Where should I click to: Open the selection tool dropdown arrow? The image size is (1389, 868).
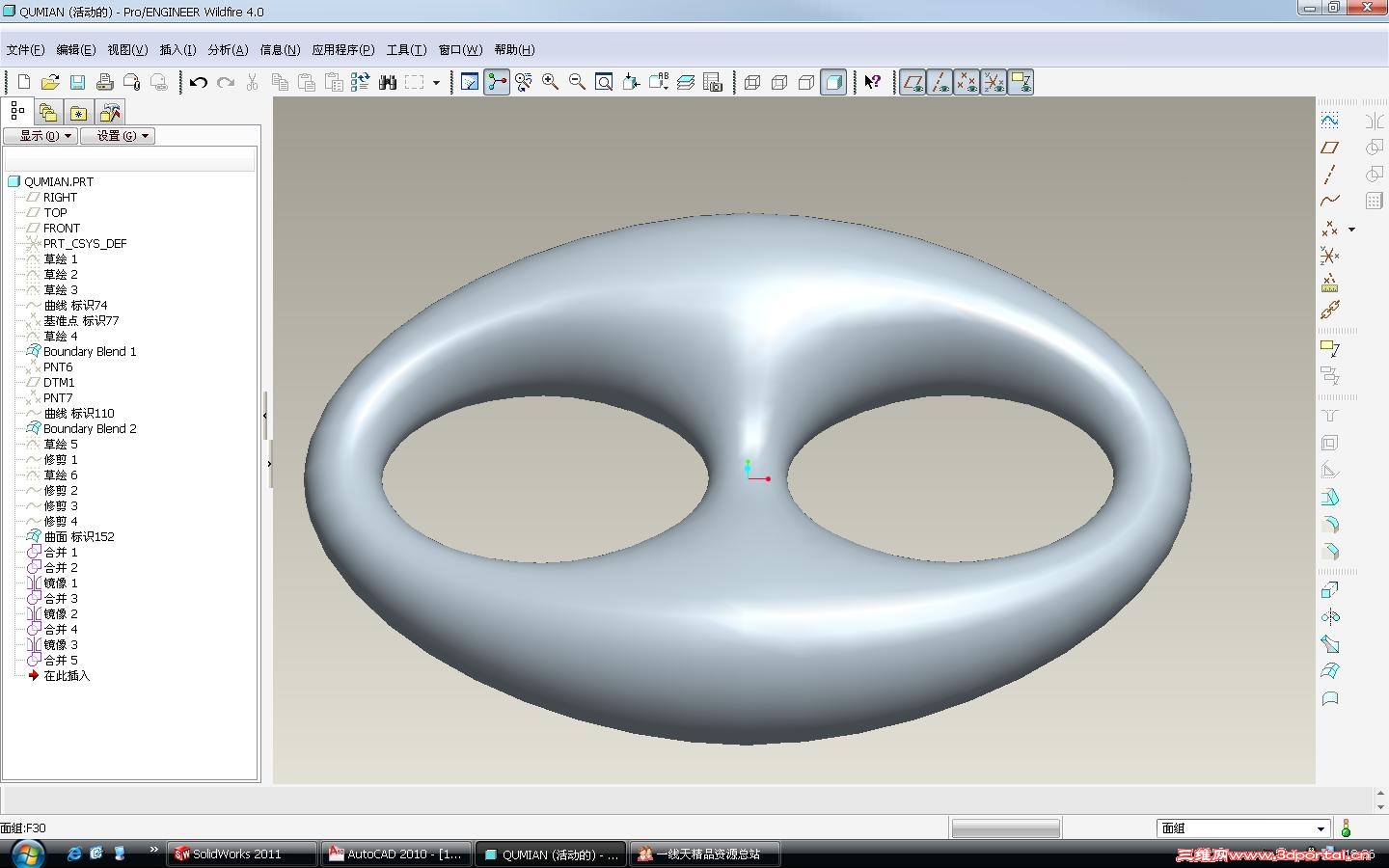click(x=436, y=83)
